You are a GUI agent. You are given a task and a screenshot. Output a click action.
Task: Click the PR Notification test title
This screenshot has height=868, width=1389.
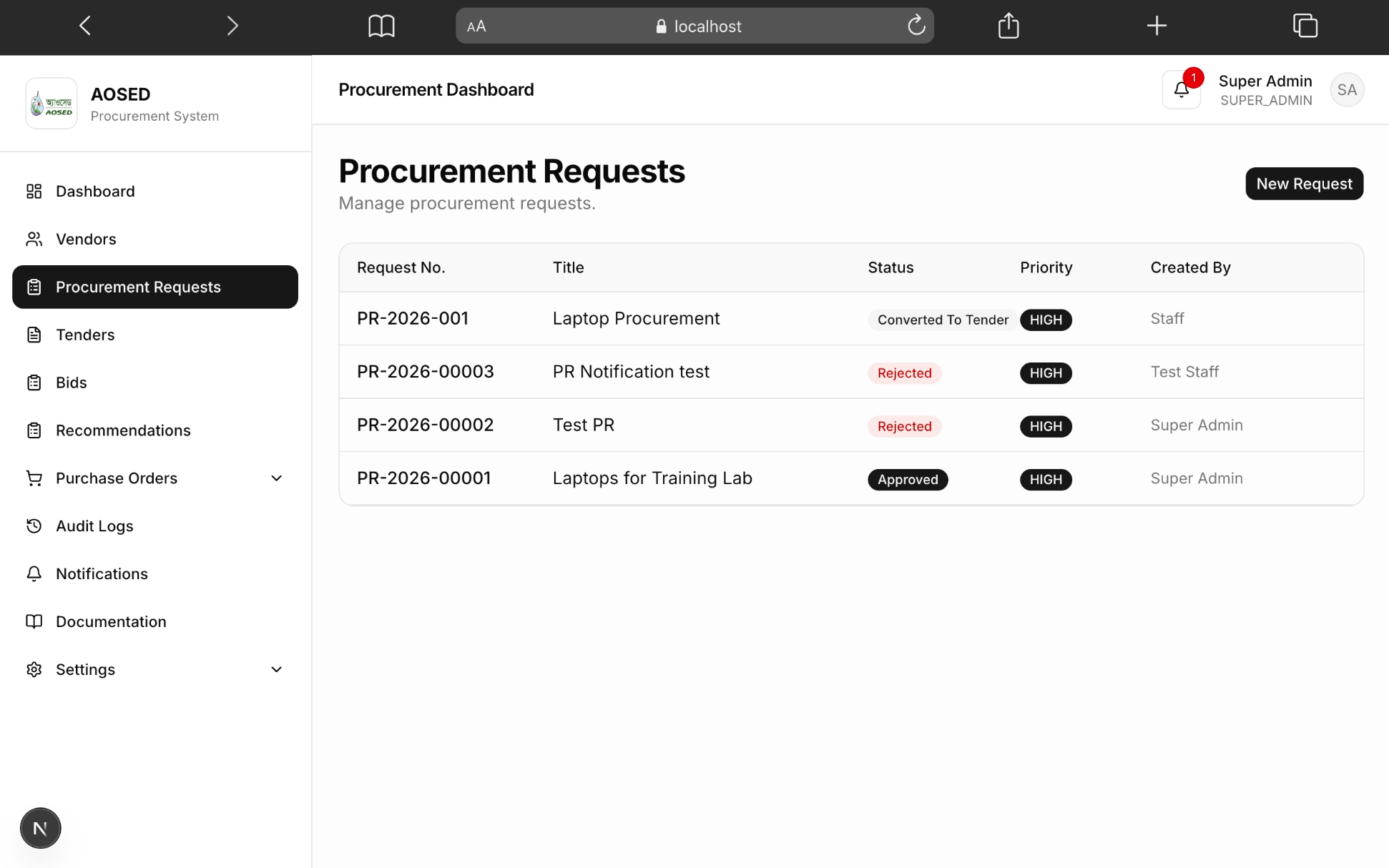point(631,372)
